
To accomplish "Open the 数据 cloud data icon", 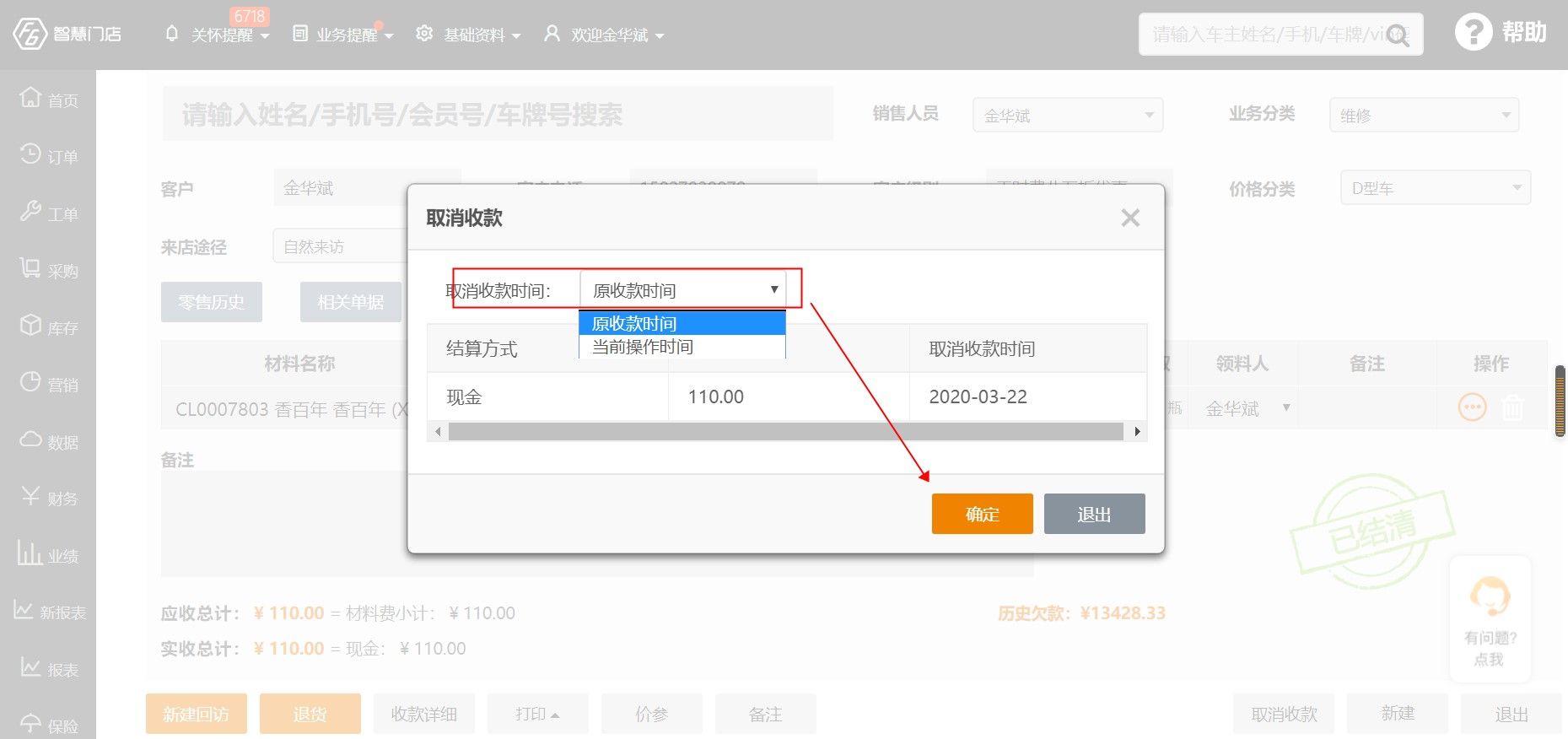I will tap(30, 439).
